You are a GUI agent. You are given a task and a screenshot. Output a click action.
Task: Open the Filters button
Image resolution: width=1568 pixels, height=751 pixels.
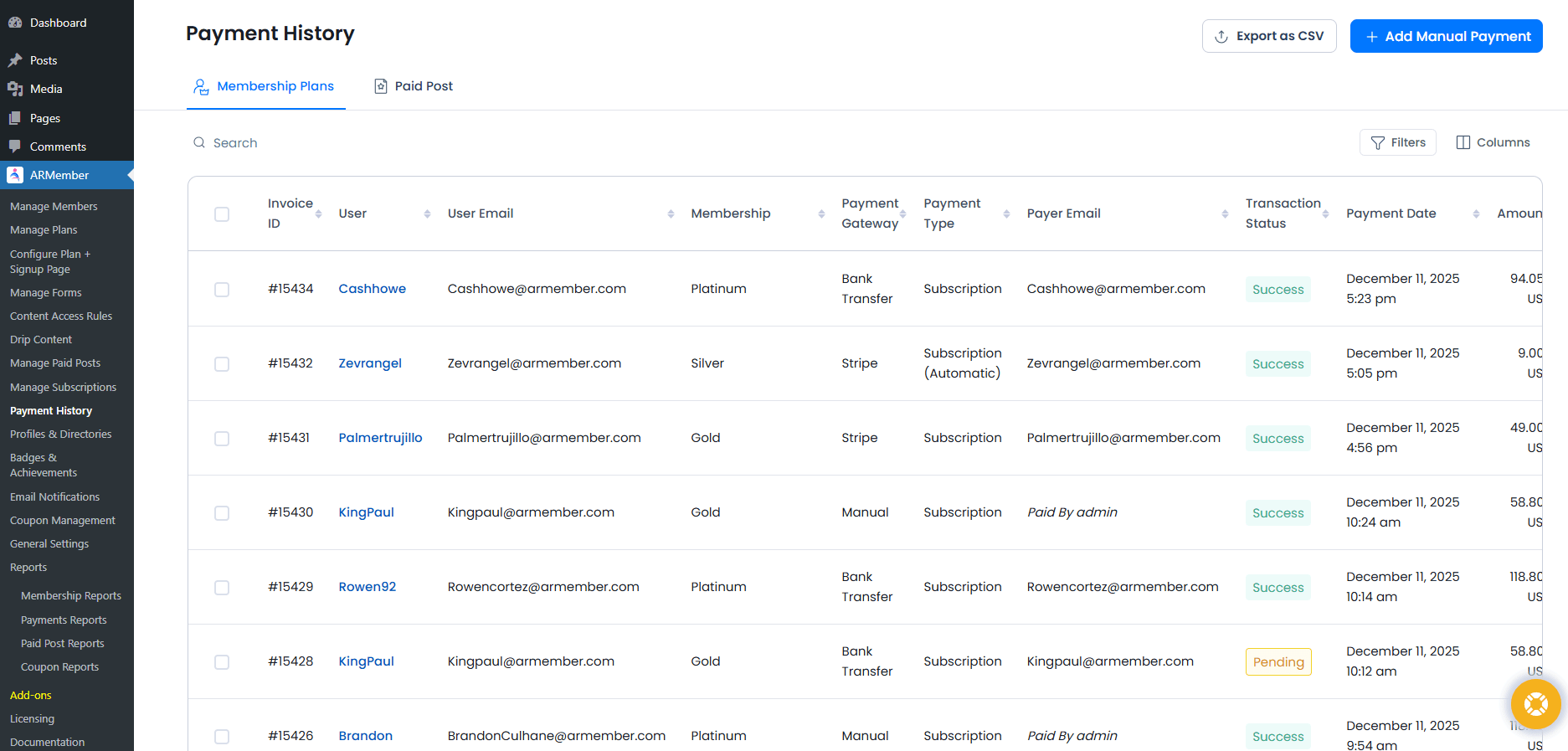click(x=1398, y=142)
